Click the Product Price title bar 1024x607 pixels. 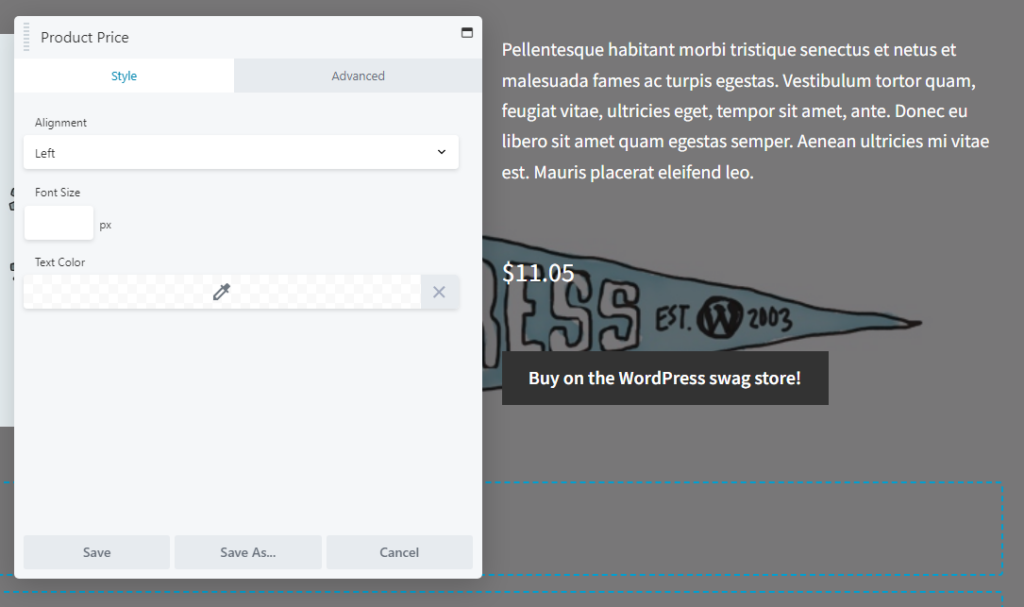coord(85,37)
